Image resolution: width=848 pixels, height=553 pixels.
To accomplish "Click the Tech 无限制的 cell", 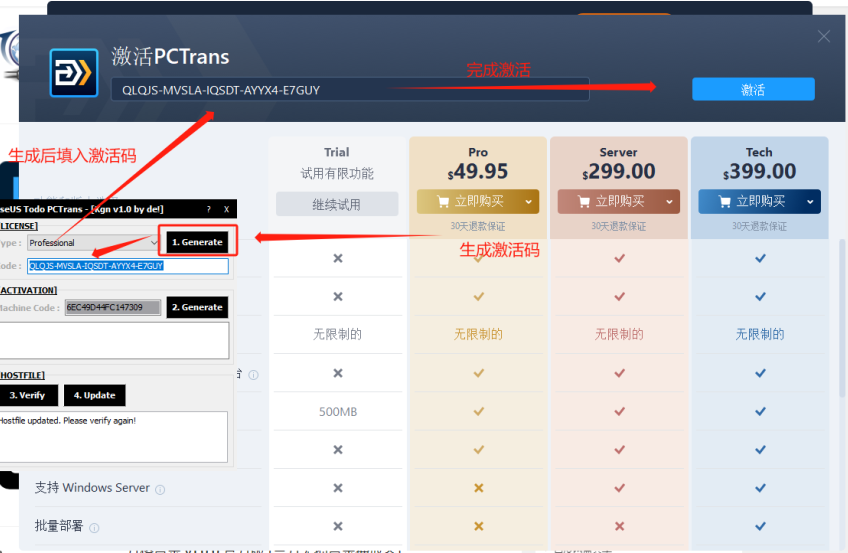I will coord(760,334).
